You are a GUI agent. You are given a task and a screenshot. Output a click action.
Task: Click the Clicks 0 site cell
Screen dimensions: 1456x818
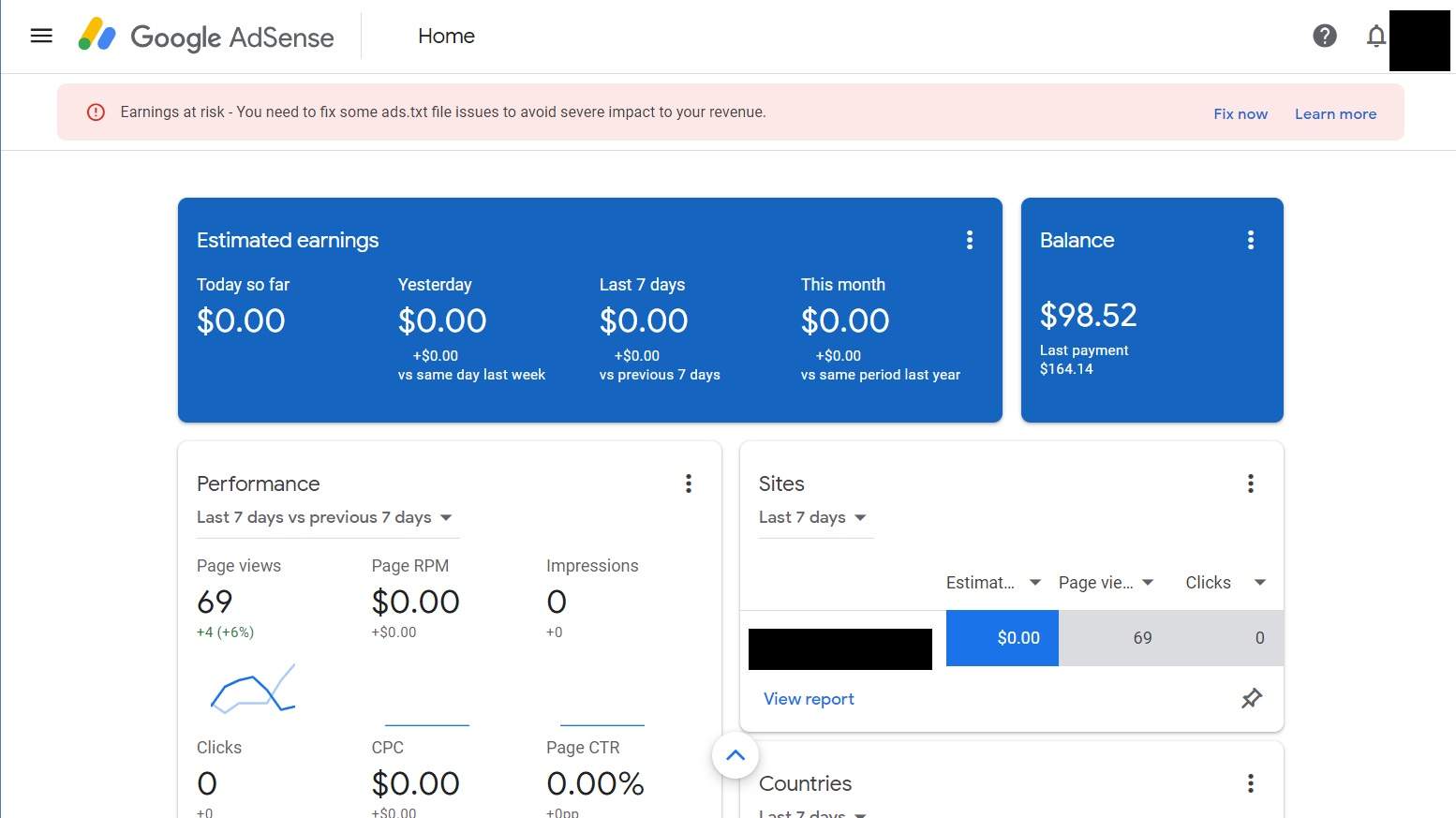point(1227,638)
